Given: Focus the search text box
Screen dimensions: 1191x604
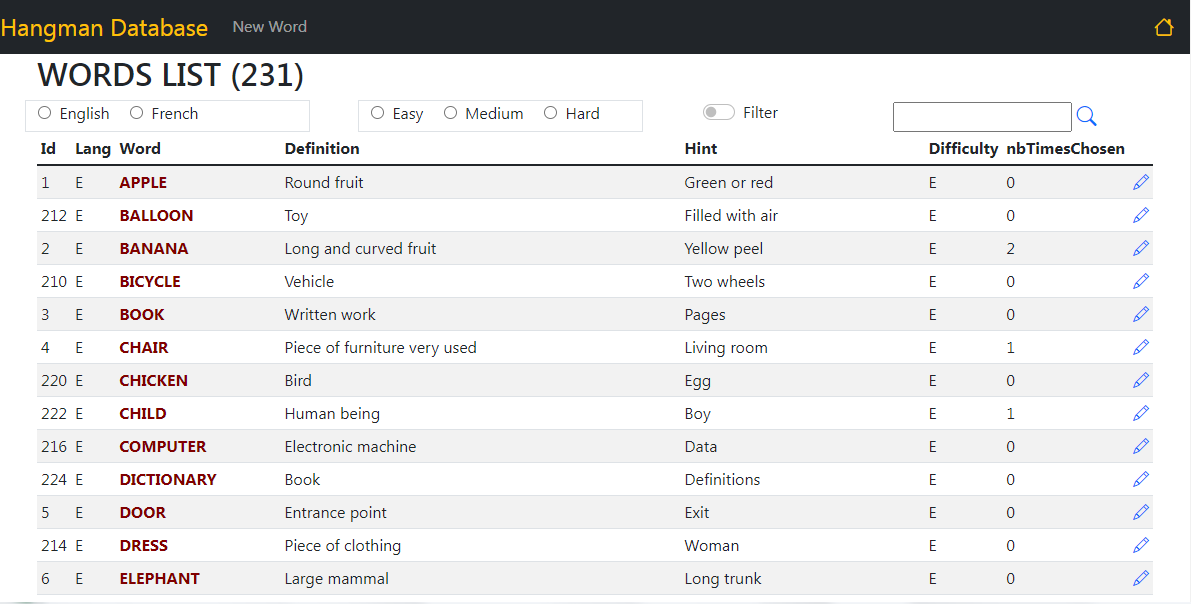Looking at the screenshot, I should click(x=982, y=117).
